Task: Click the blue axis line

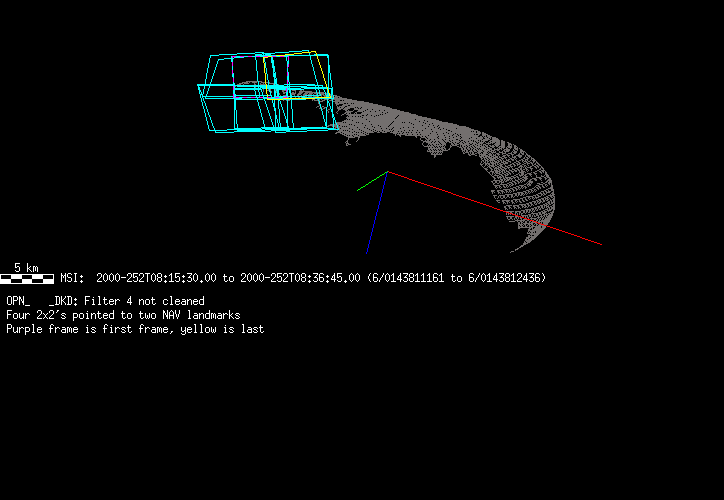Action: pyautogui.click(x=377, y=213)
